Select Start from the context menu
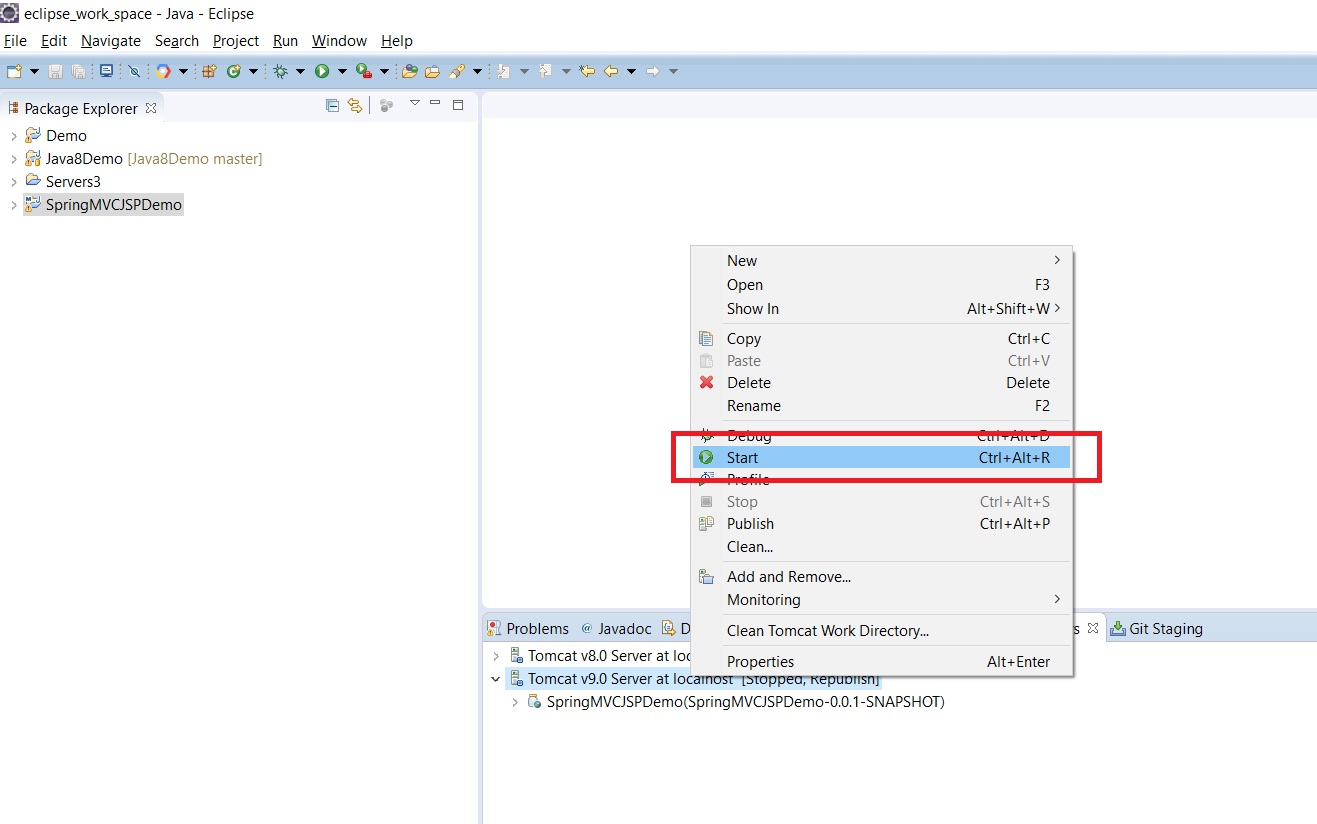Viewport: 1317px width, 824px height. [742, 457]
